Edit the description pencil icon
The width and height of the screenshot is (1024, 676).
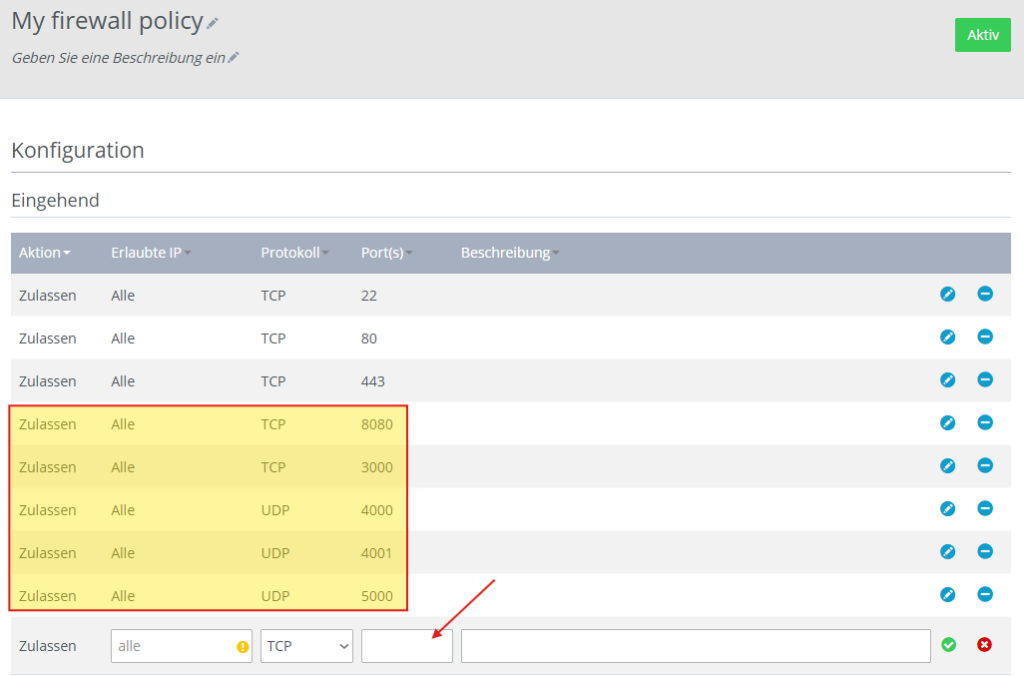234,58
